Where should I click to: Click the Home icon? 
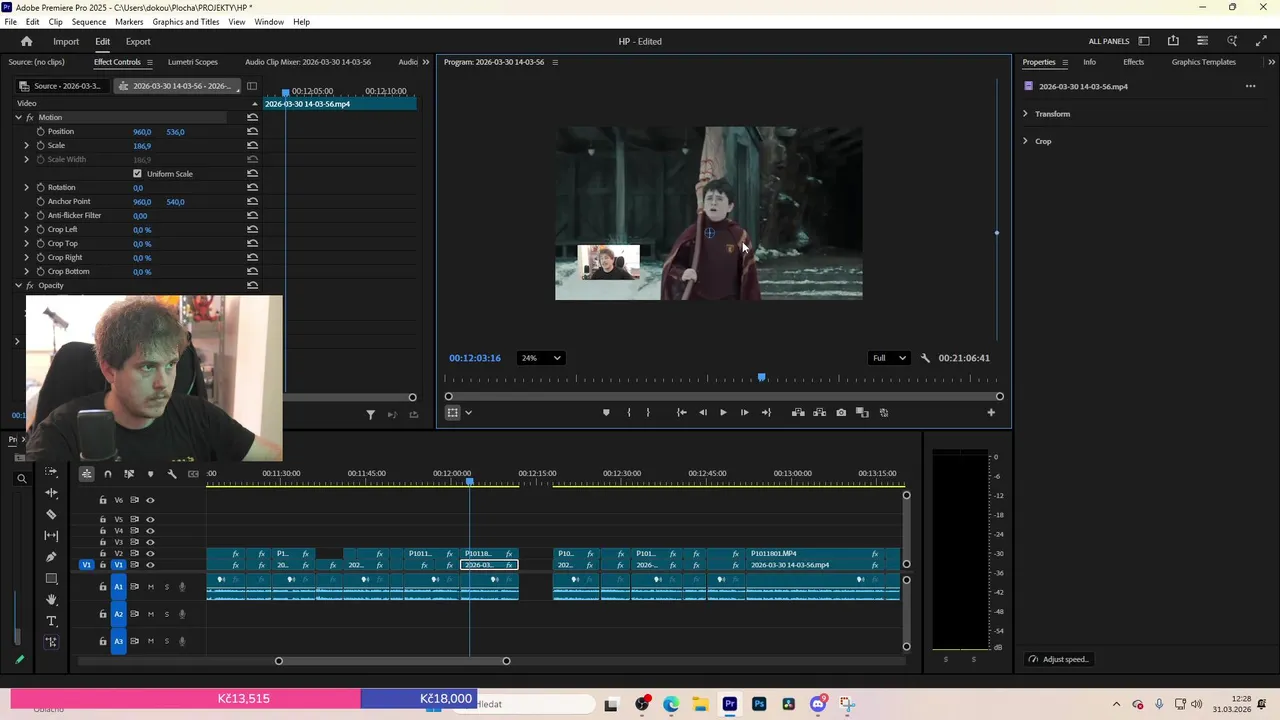[26, 41]
